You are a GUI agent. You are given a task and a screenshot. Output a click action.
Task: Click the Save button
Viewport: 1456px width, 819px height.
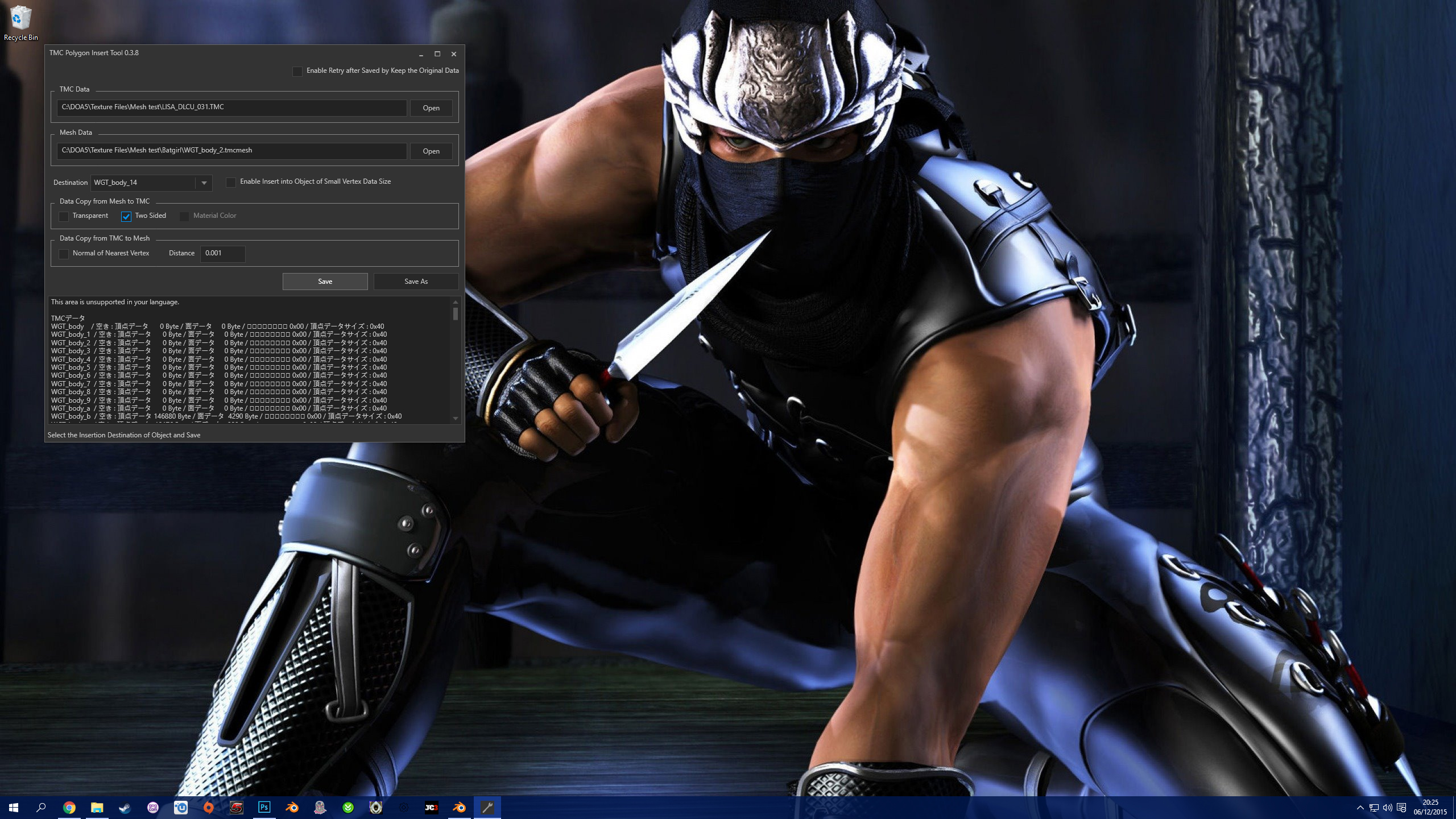click(325, 282)
